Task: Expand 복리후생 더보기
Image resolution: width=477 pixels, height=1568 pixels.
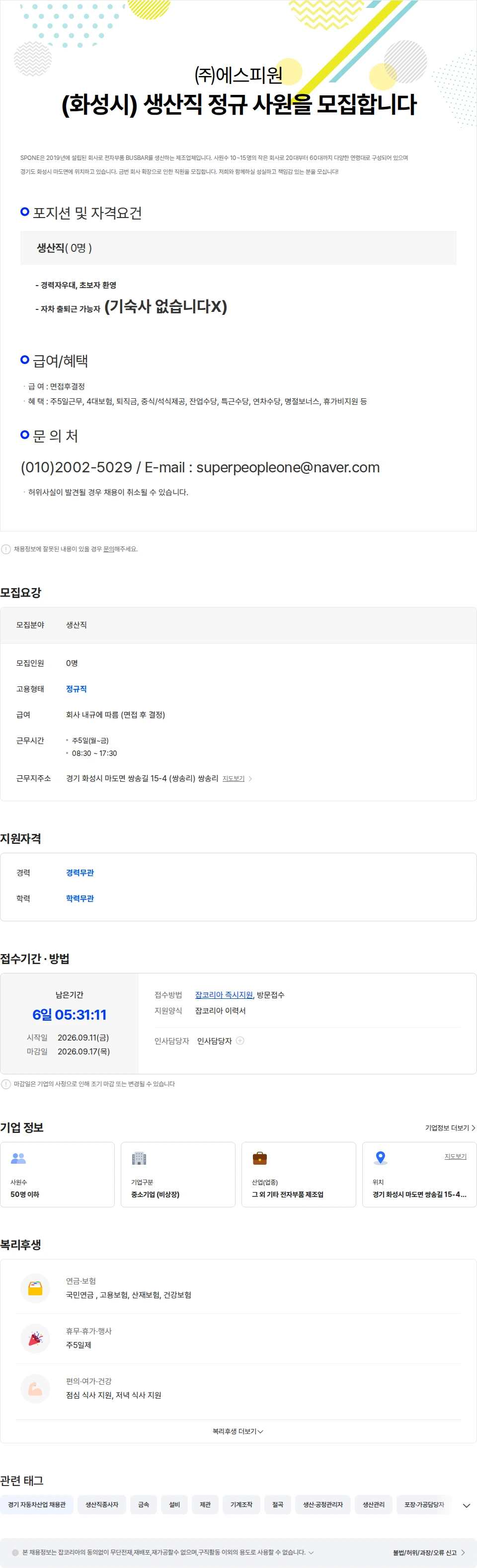Action: coord(238,1431)
